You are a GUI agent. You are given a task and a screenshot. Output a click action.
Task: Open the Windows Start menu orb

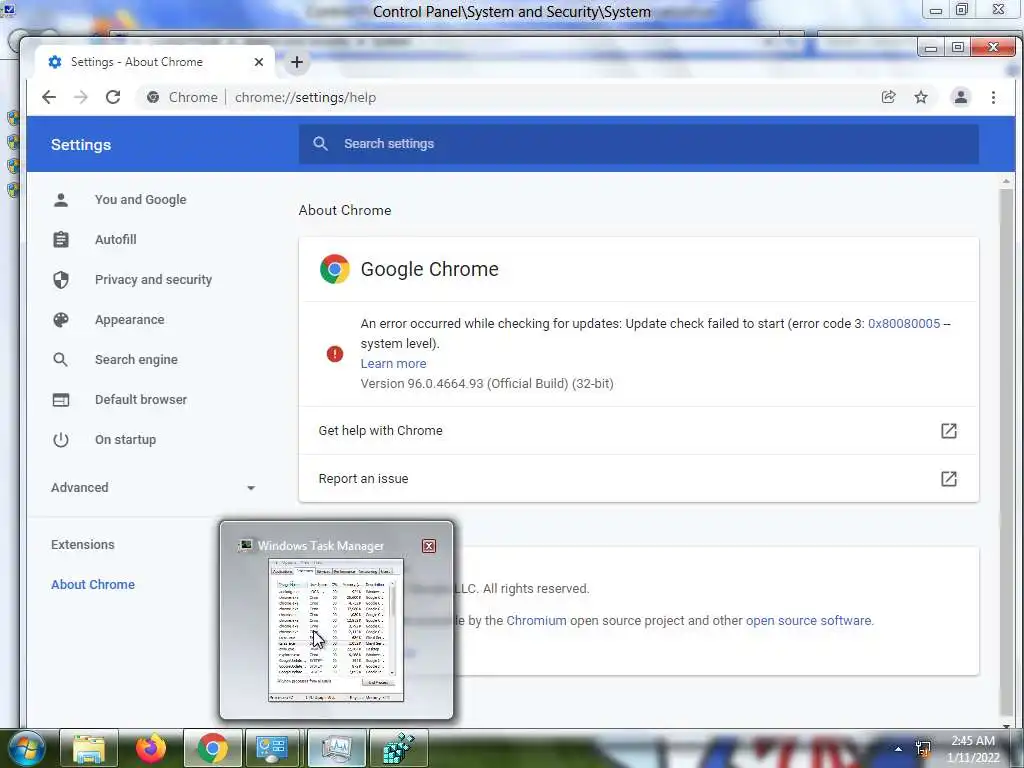click(25, 748)
